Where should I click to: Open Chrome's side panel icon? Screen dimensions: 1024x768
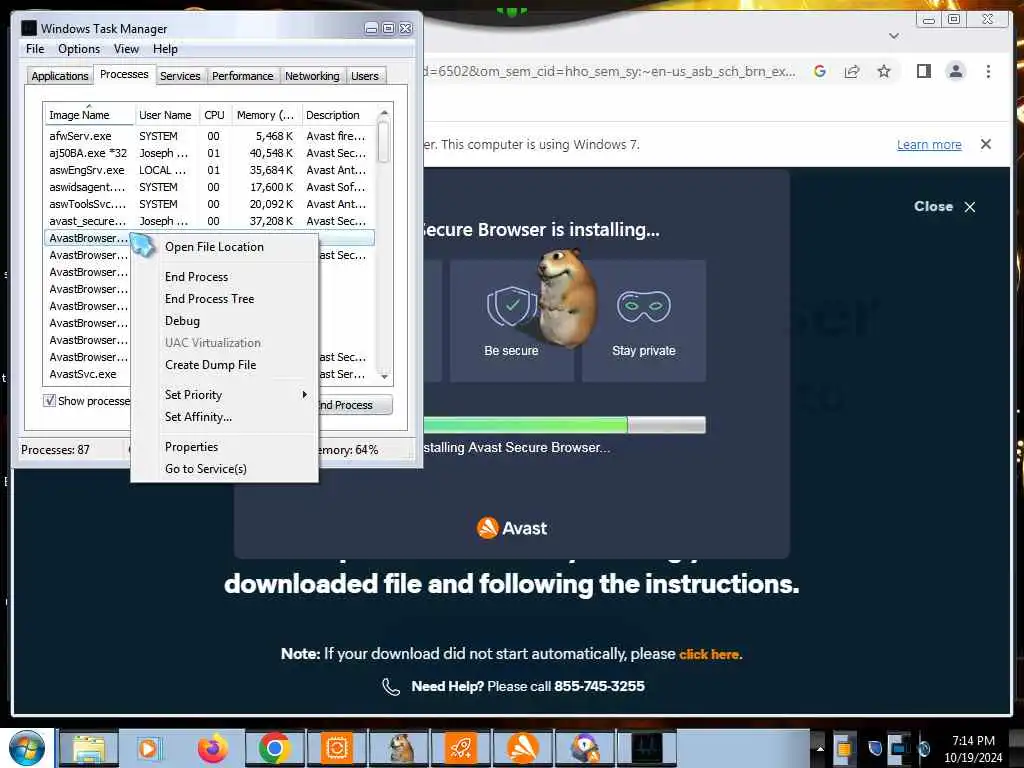[x=923, y=71]
